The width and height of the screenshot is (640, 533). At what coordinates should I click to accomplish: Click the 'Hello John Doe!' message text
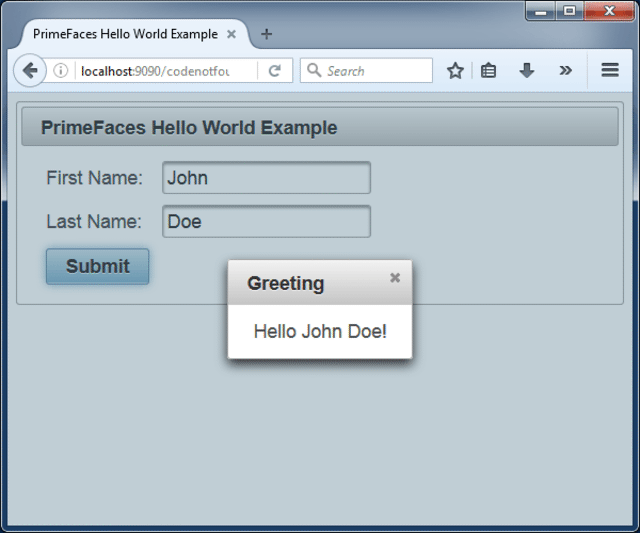tap(320, 331)
